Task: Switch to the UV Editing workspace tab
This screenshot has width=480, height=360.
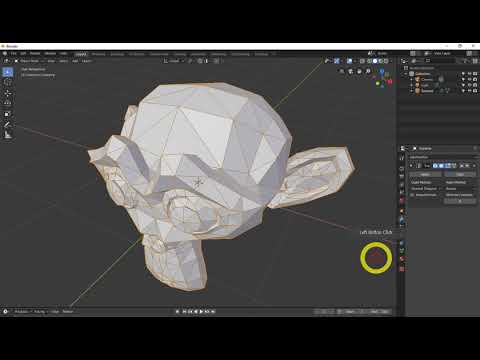Action: (x=137, y=54)
